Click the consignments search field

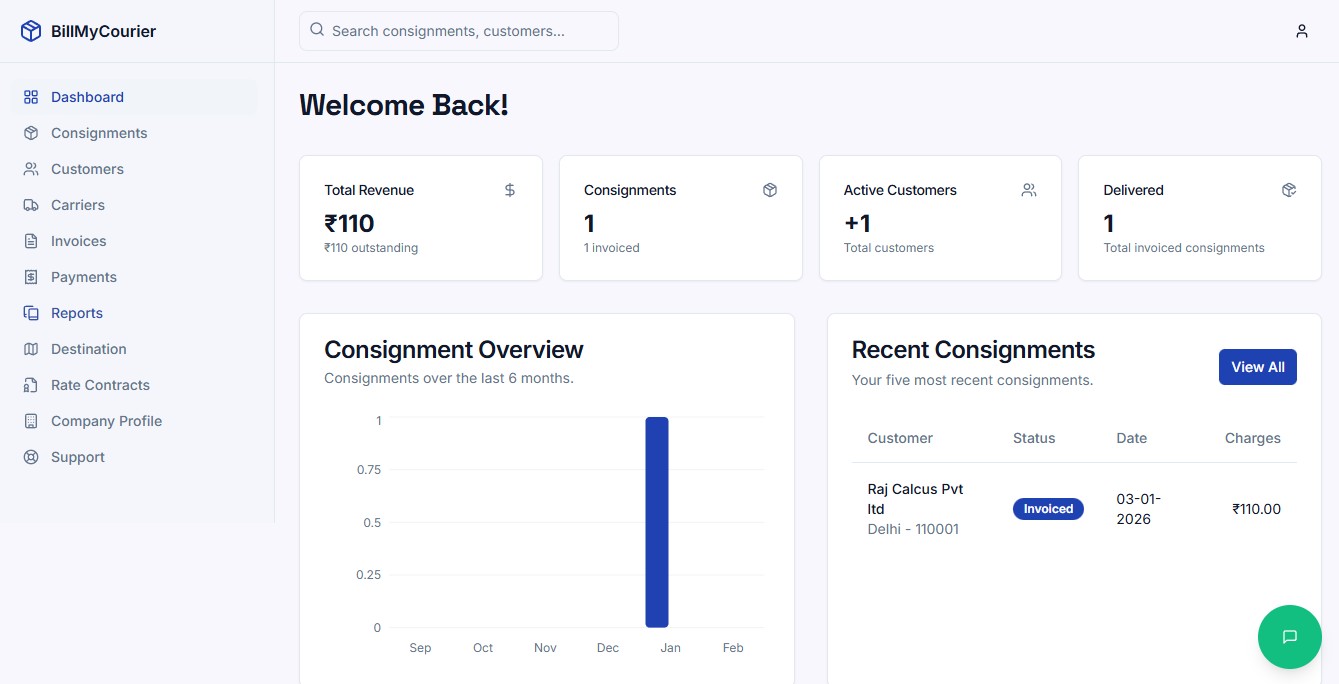click(x=458, y=31)
